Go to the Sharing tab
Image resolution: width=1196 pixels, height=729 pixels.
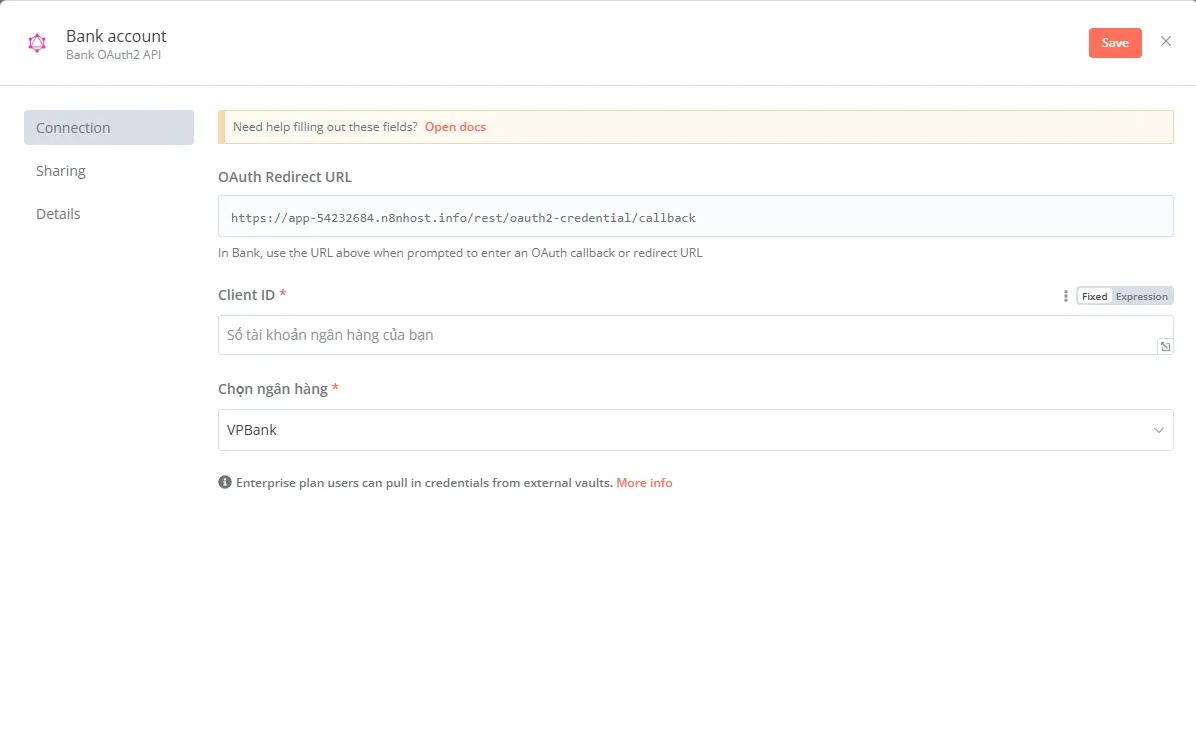click(x=61, y=171)
